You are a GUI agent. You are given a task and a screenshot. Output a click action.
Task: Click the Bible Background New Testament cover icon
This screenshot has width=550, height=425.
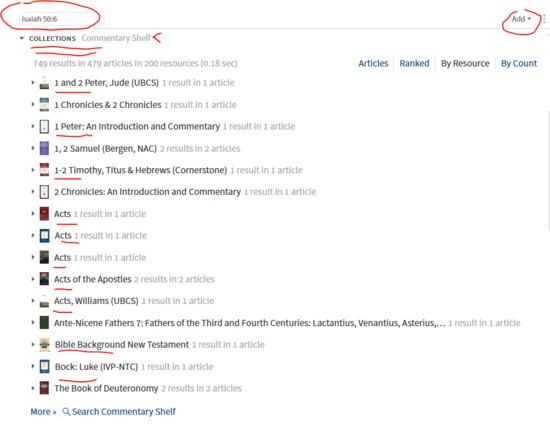tap(44, 345)
